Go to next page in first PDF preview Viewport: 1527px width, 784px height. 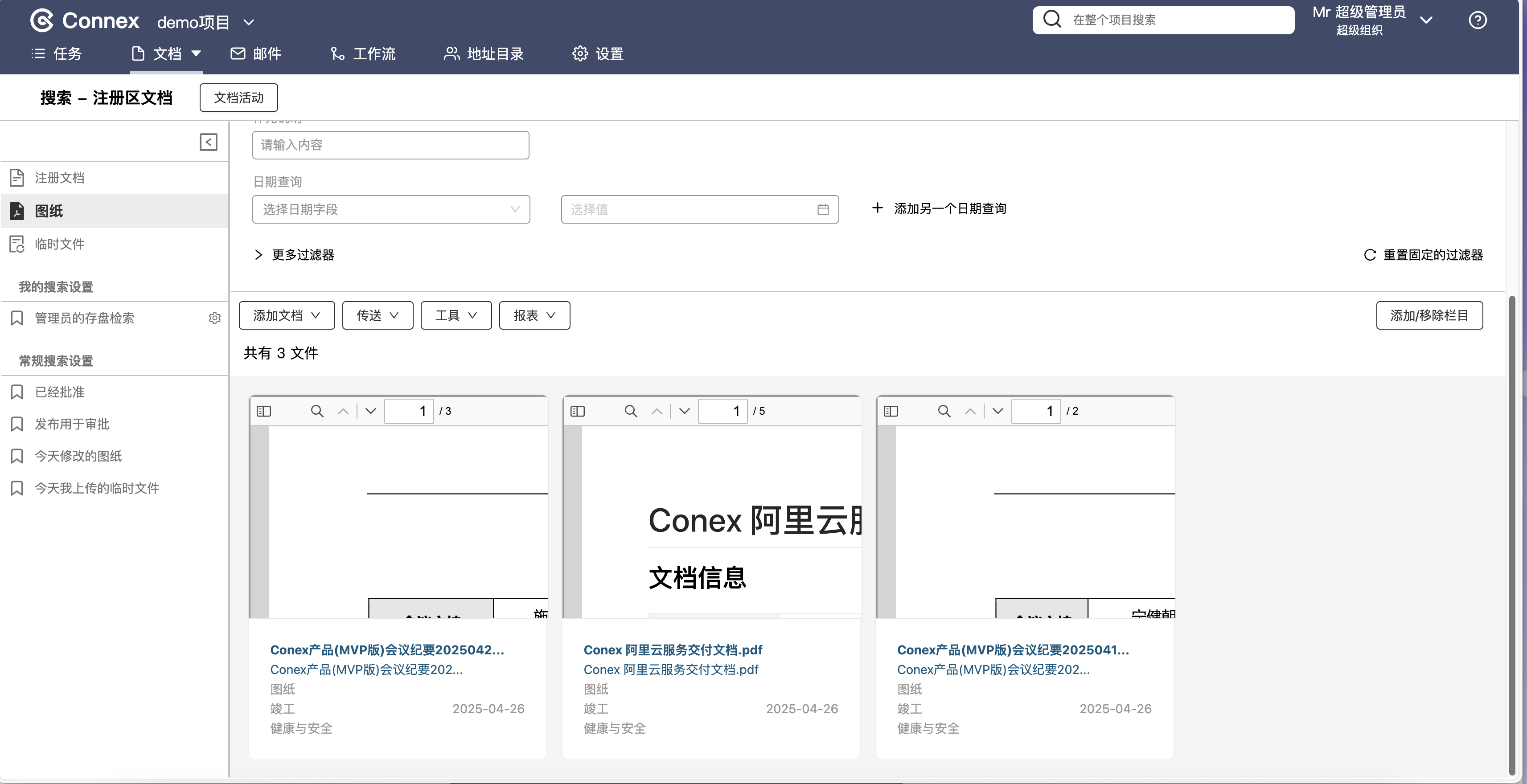[x=371, y=411]
